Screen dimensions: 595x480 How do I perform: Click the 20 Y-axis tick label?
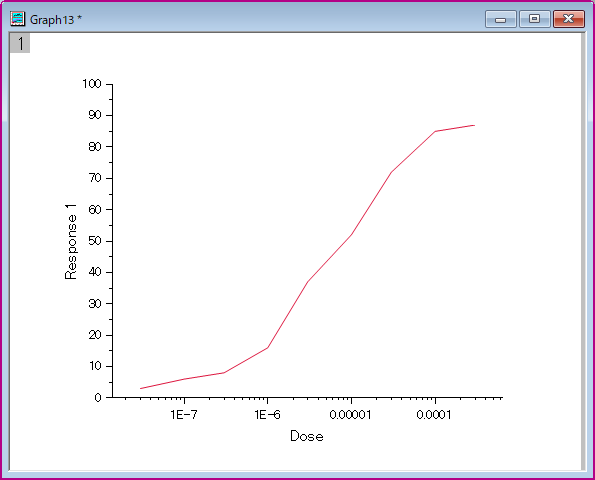point(95,335)
